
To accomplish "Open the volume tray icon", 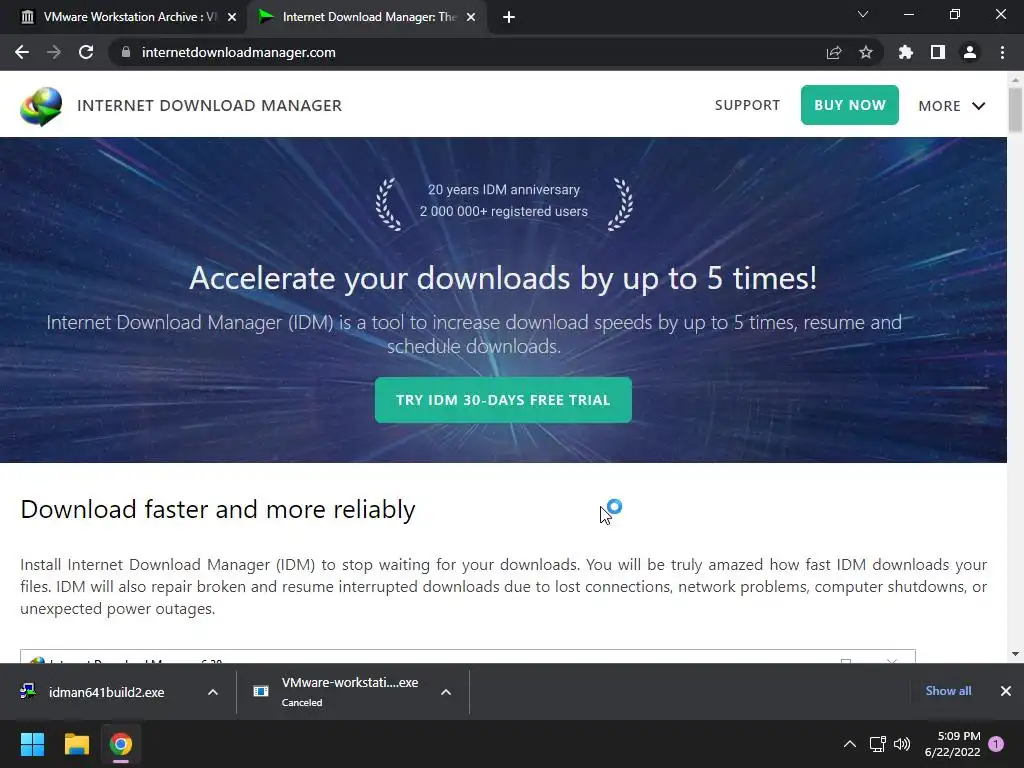I will 902,744.
